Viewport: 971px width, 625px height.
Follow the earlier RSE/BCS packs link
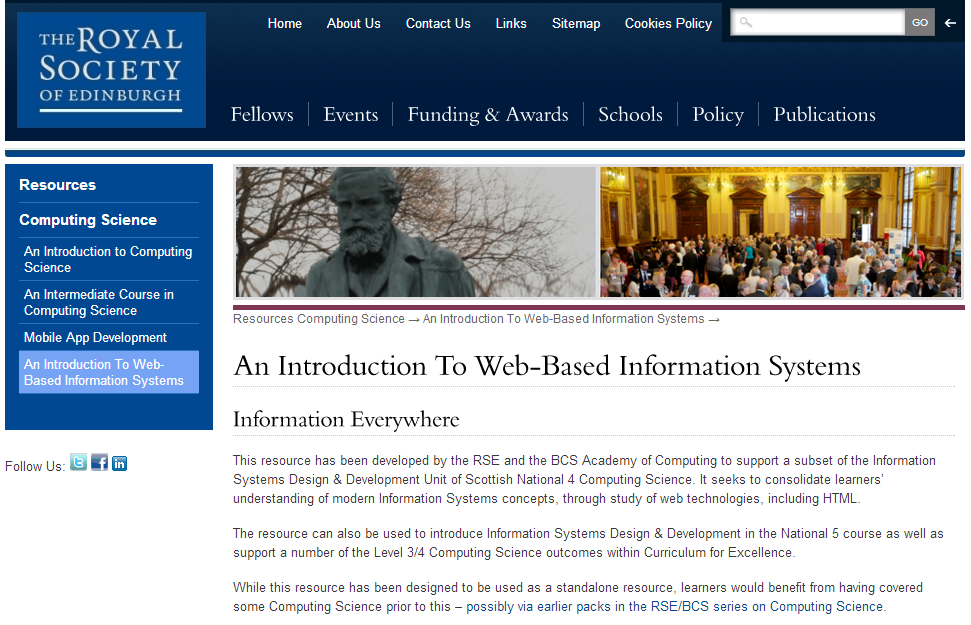(x=674, y=606)
